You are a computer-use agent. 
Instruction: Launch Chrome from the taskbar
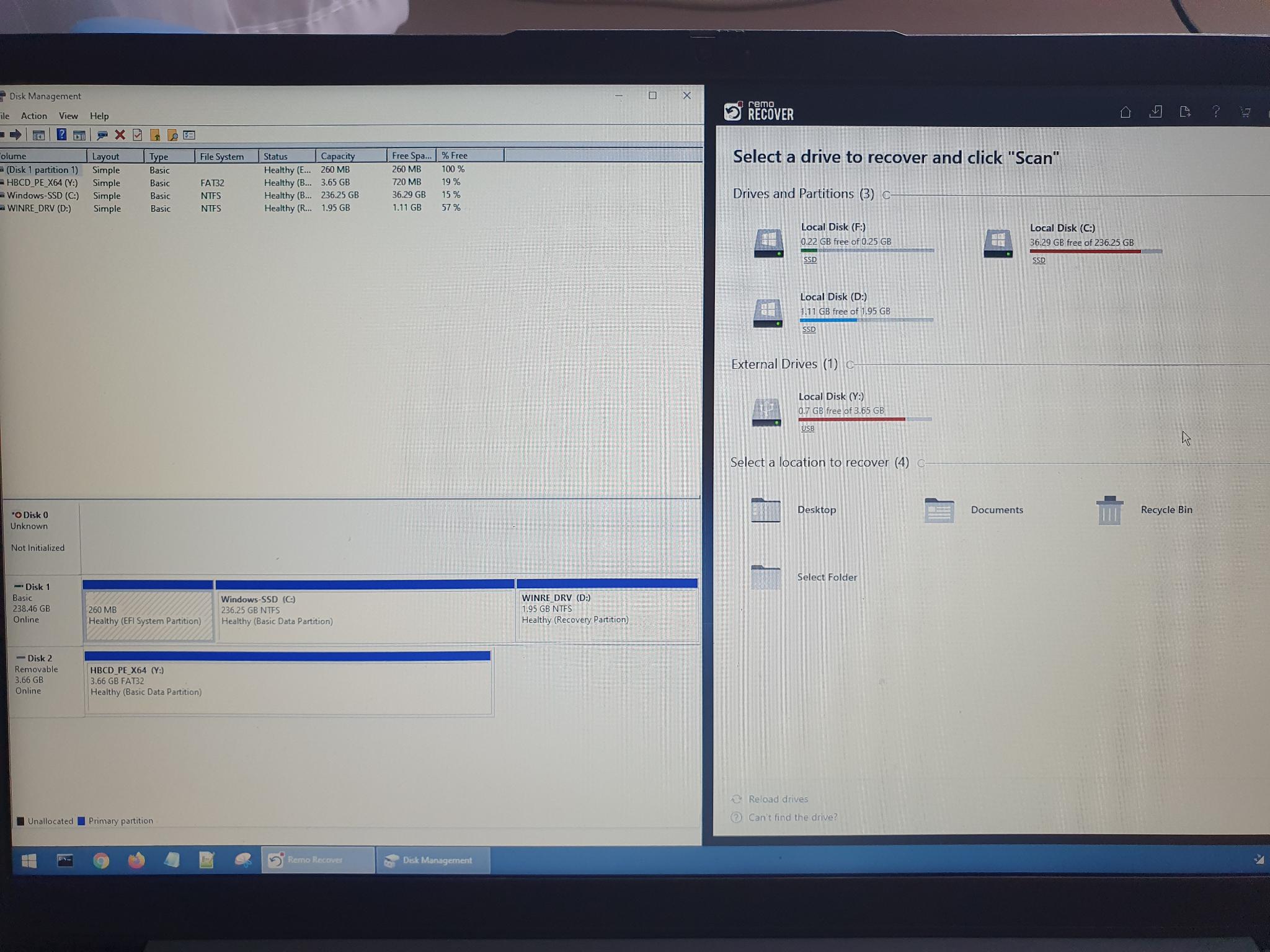(101, 860)
